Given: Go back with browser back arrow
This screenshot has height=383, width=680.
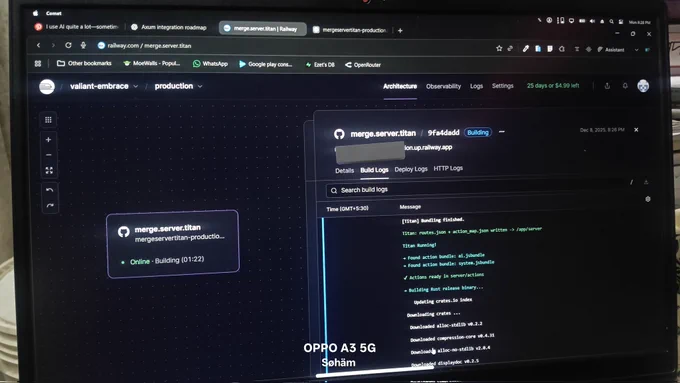Looking at the screenshot, I should (39, 45).
